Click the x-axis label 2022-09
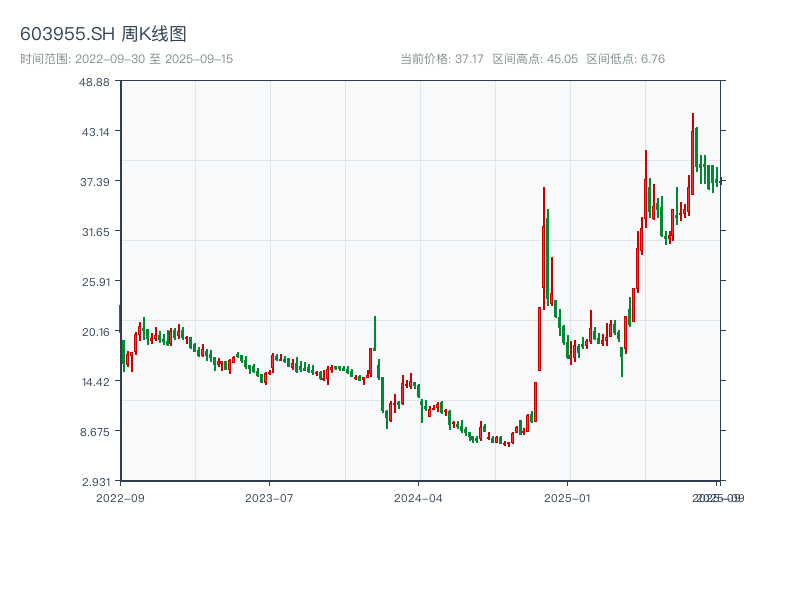The width and height of the screenshot is (800, 600). point(120,498)
